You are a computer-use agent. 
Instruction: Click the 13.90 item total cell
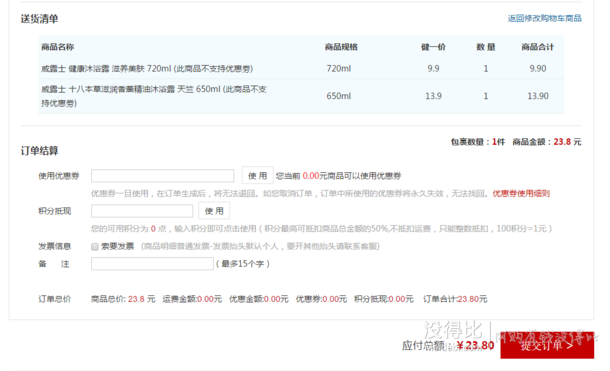[x=538, y=96]
